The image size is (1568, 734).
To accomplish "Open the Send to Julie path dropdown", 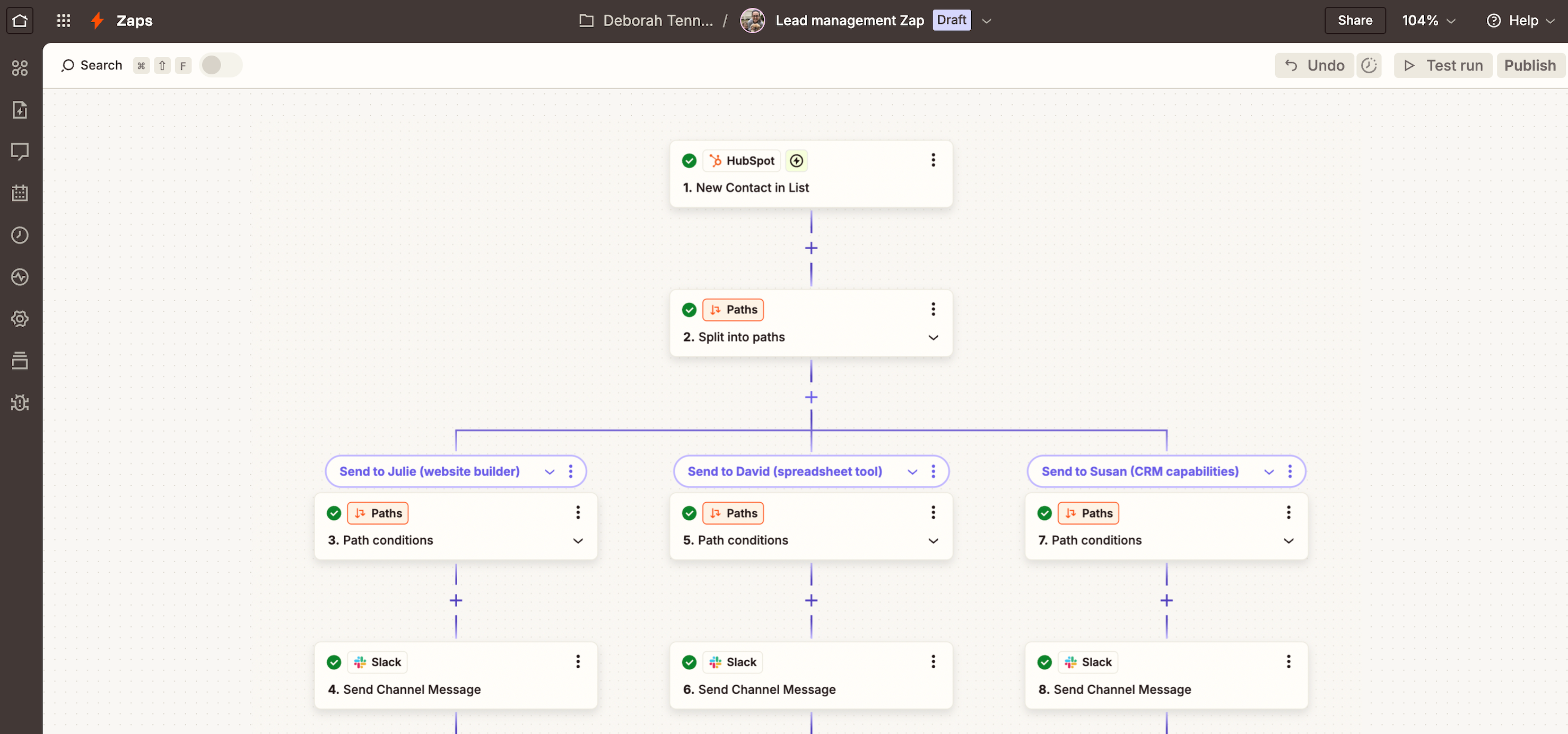I will (x=550, y=471).
